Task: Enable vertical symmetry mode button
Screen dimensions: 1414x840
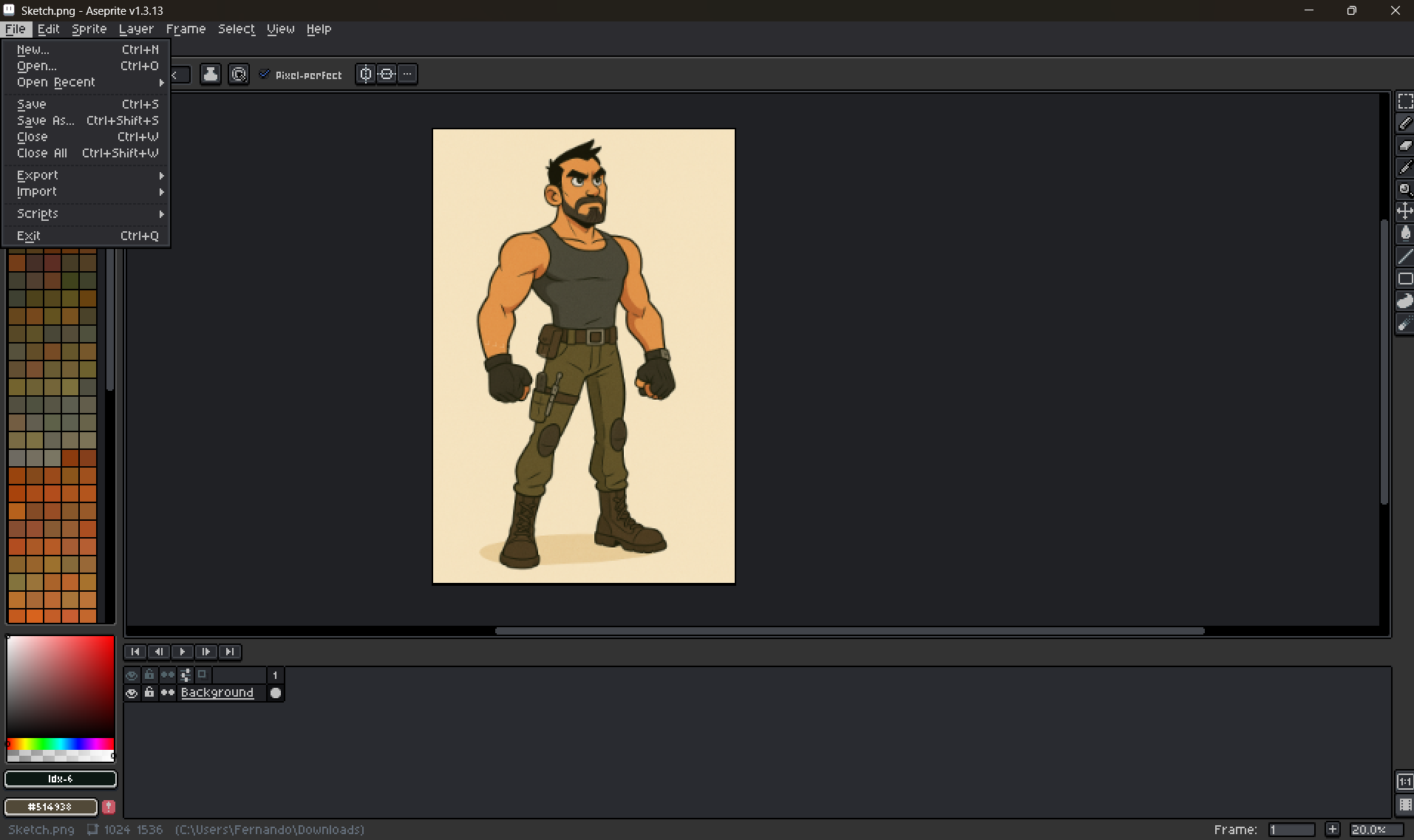Action: coord(365,74)
